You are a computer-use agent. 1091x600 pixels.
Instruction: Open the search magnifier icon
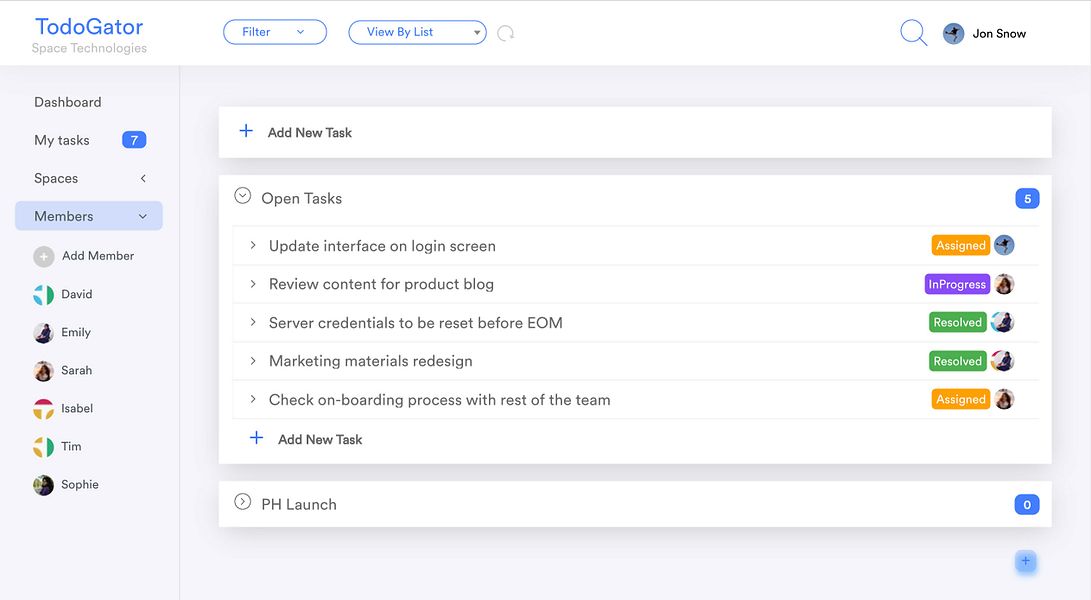pyautogui.click(x=914, y=32)
